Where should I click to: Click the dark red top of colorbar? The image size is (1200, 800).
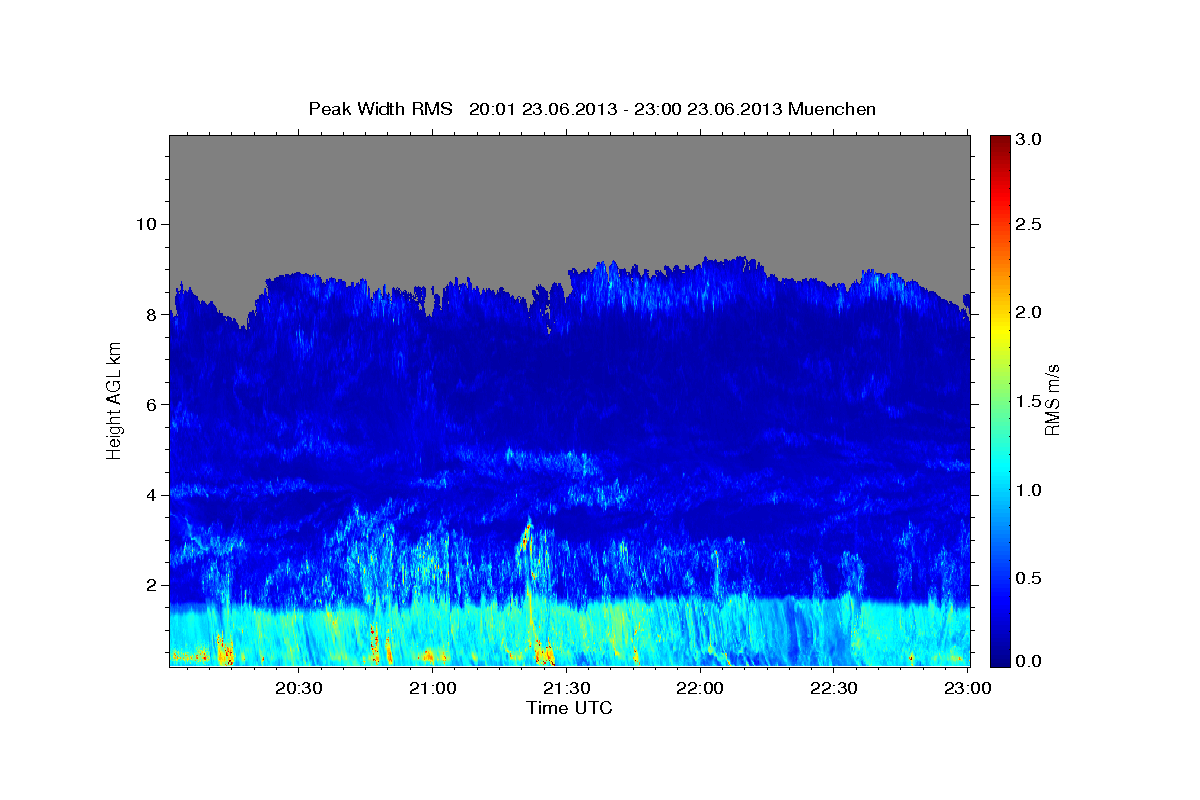[999, 141]
